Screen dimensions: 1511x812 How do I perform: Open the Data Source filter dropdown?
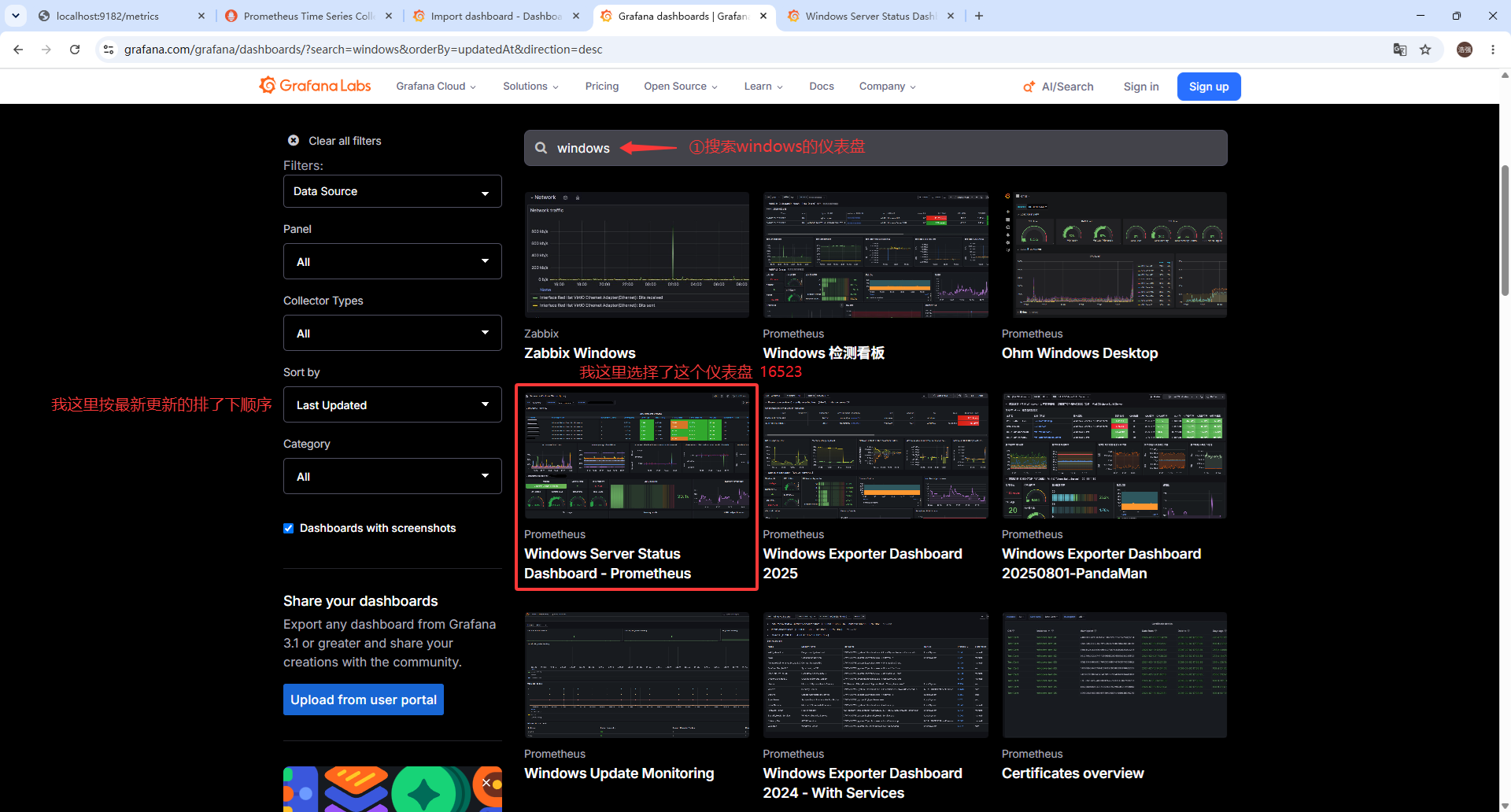point(393,191)
